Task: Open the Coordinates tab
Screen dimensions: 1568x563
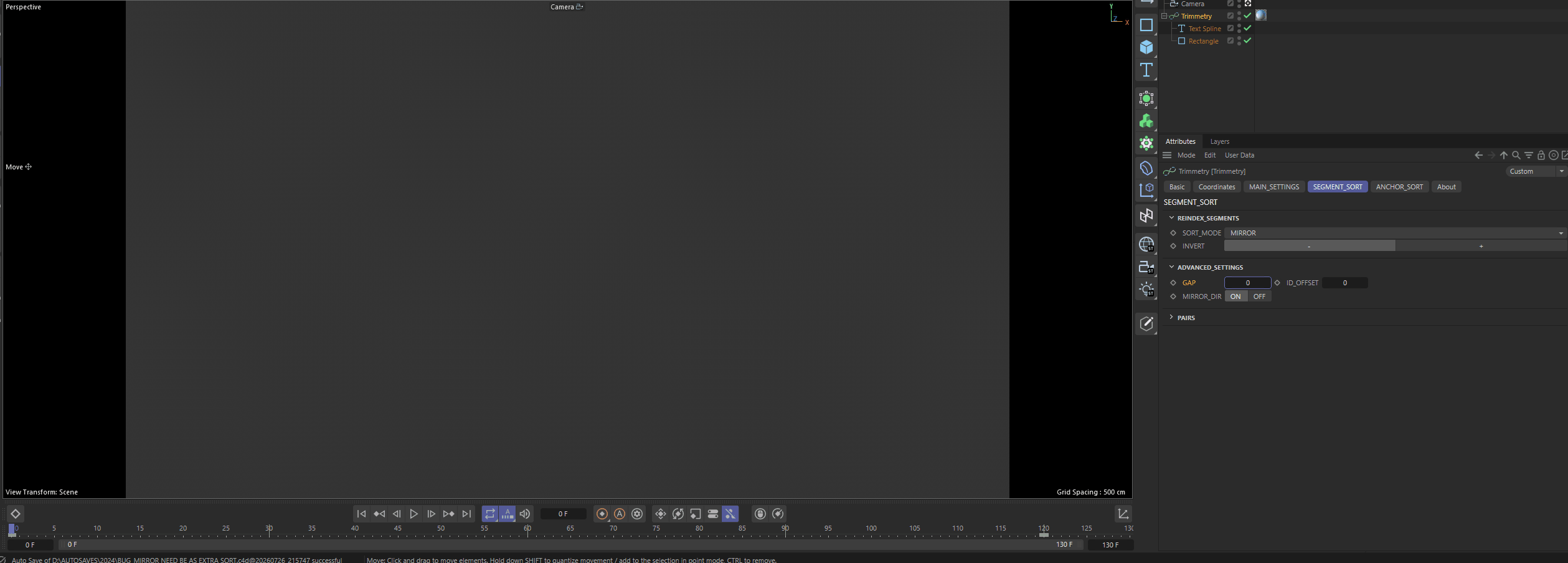Action: (1217, 187)
